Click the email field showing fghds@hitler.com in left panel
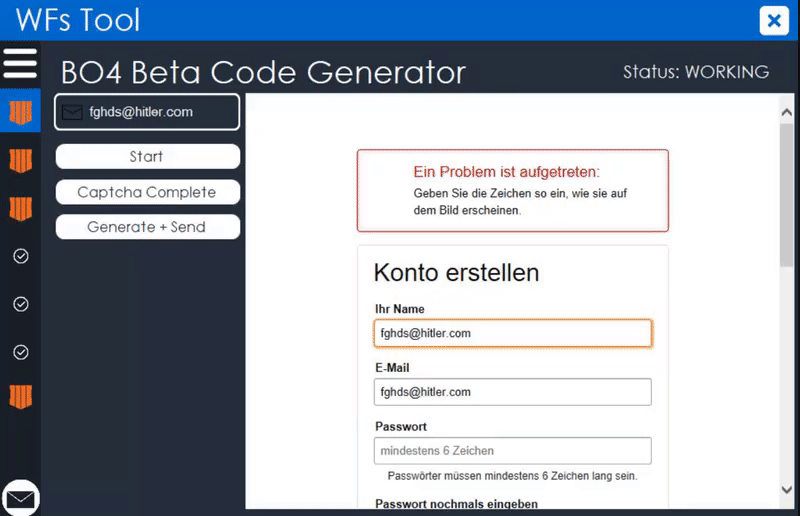This screenshot has height=516, width=800. coord(147,112)
